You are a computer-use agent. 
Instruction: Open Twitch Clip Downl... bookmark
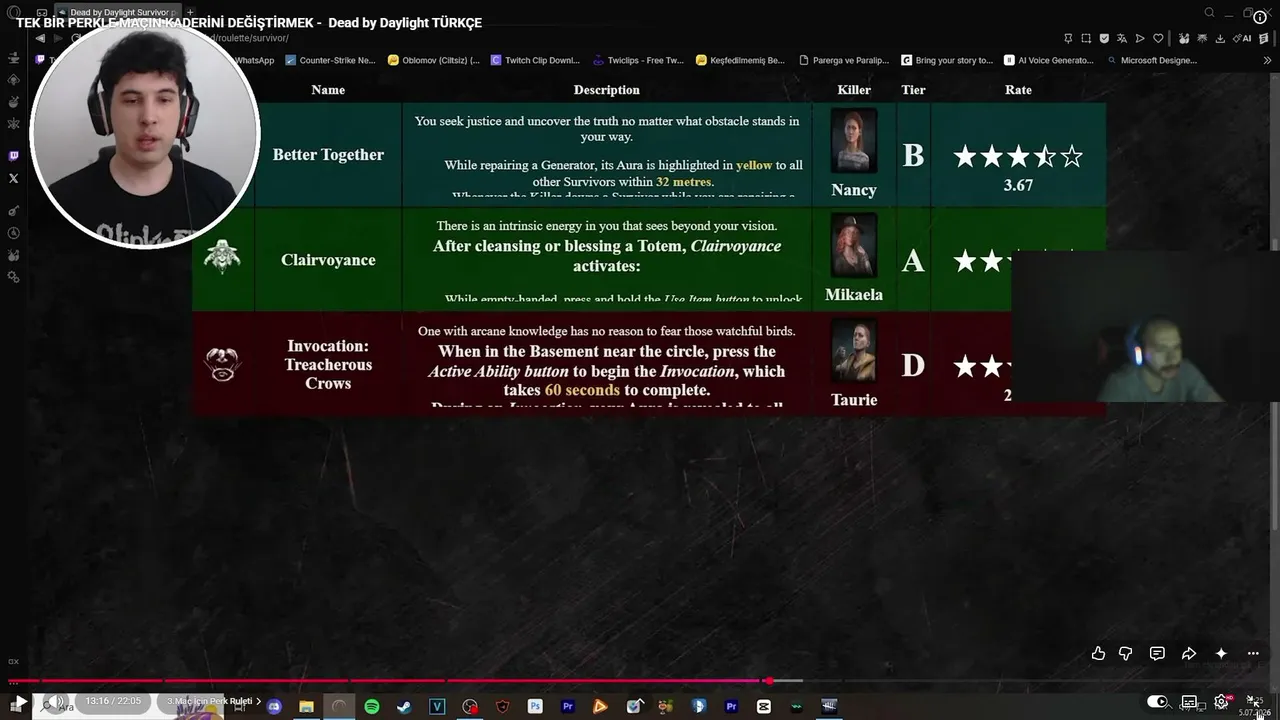click(x=535, y=60)
